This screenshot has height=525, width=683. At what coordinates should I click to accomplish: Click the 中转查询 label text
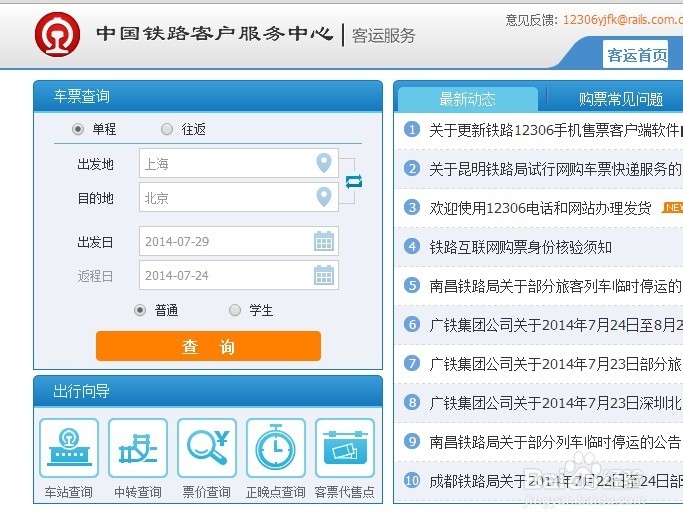click(138, 492)
